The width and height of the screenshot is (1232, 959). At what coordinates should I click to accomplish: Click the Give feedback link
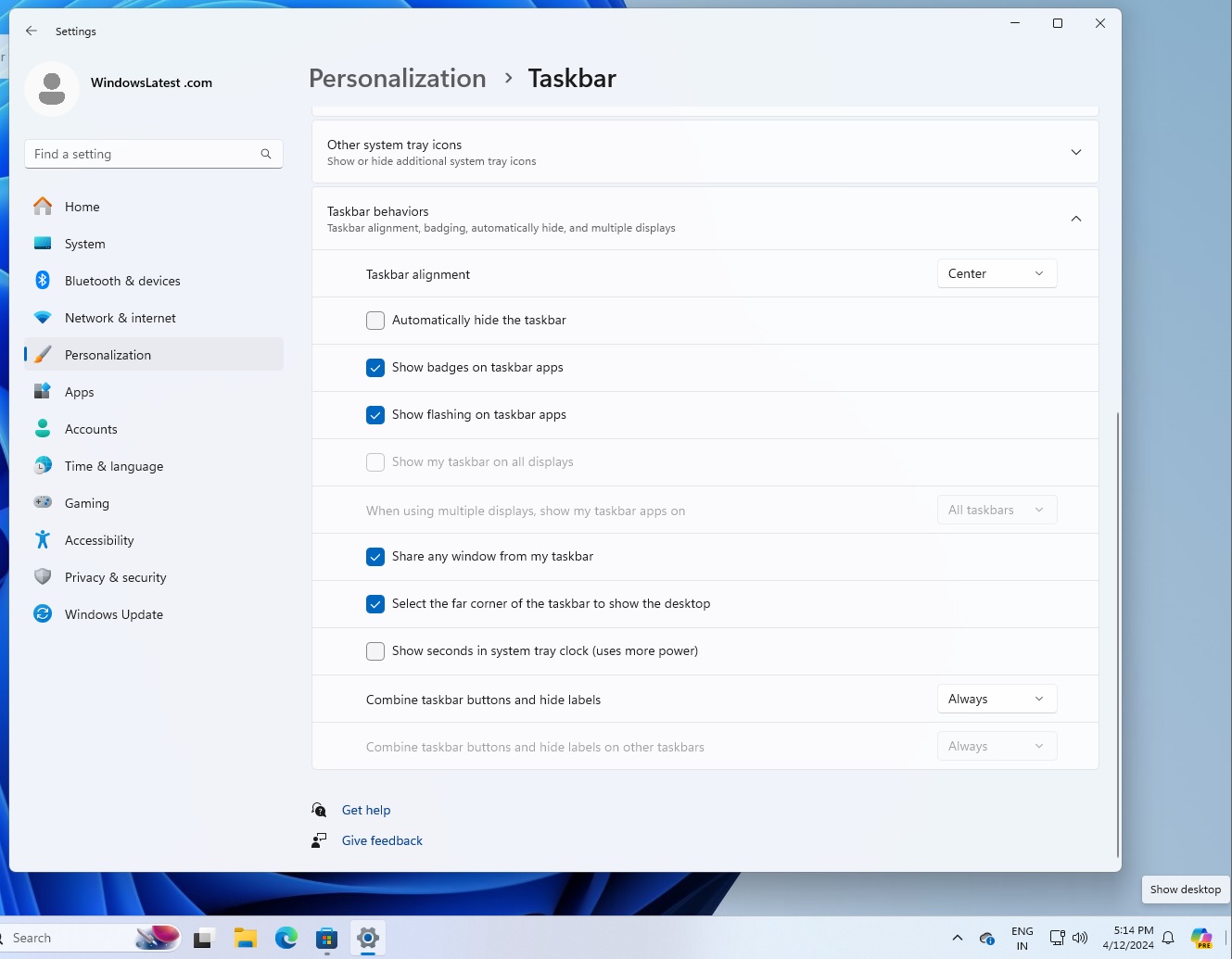382,839
